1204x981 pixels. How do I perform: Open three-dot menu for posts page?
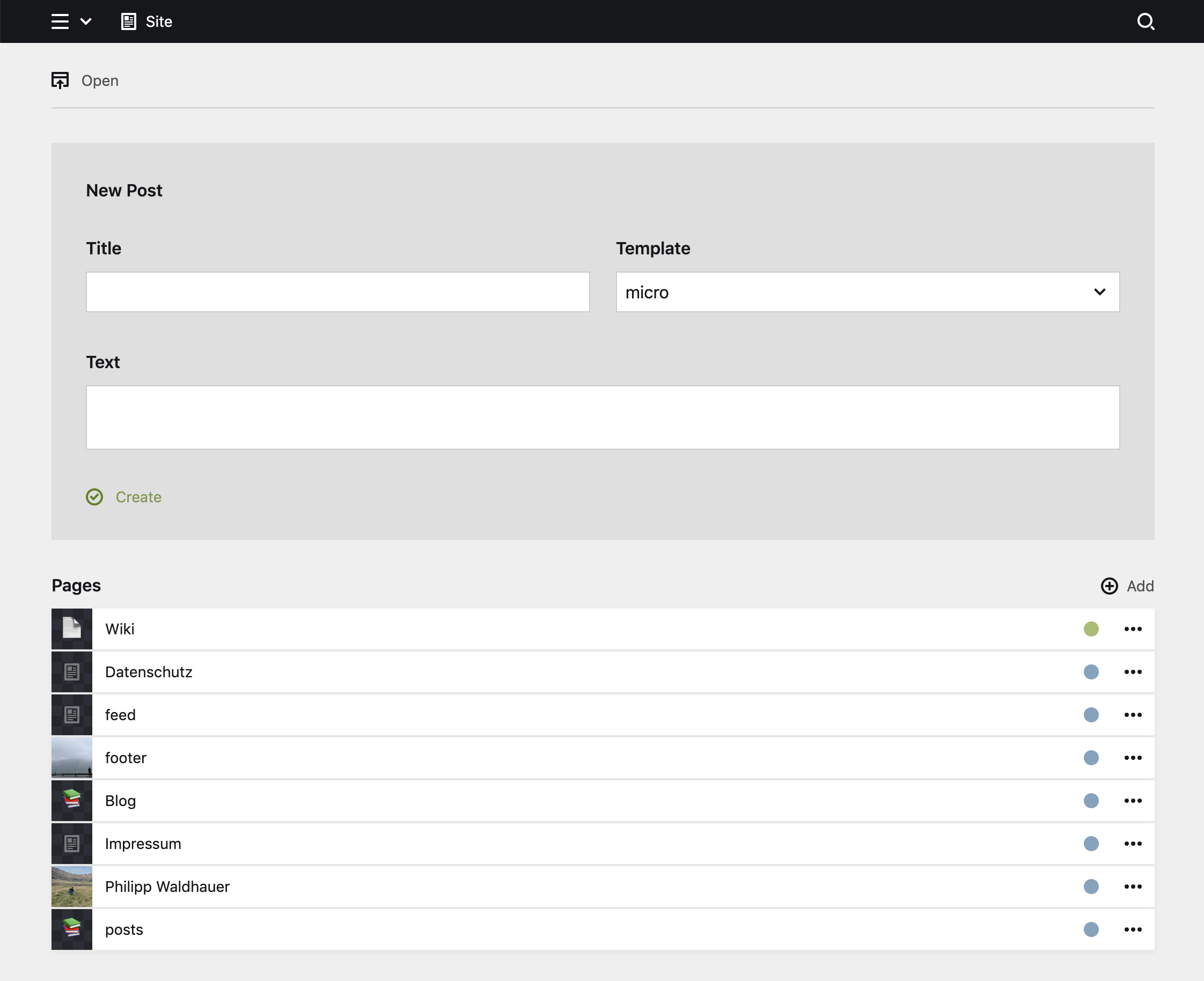coord(1133,929)
